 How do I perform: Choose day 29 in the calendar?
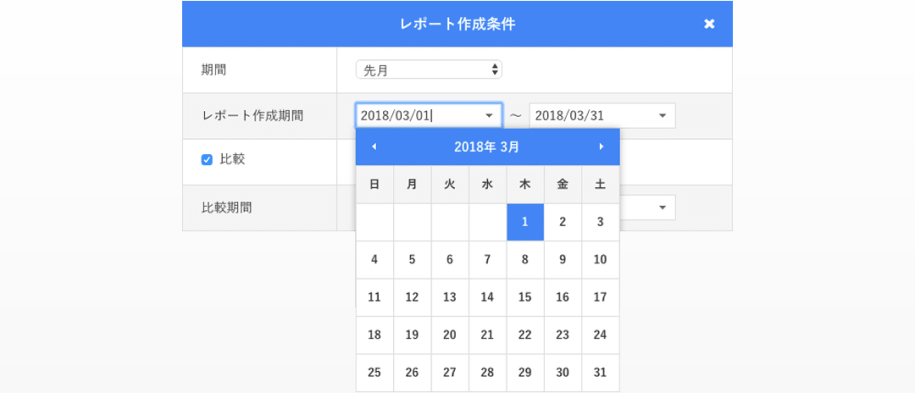(x=525, y=373)
